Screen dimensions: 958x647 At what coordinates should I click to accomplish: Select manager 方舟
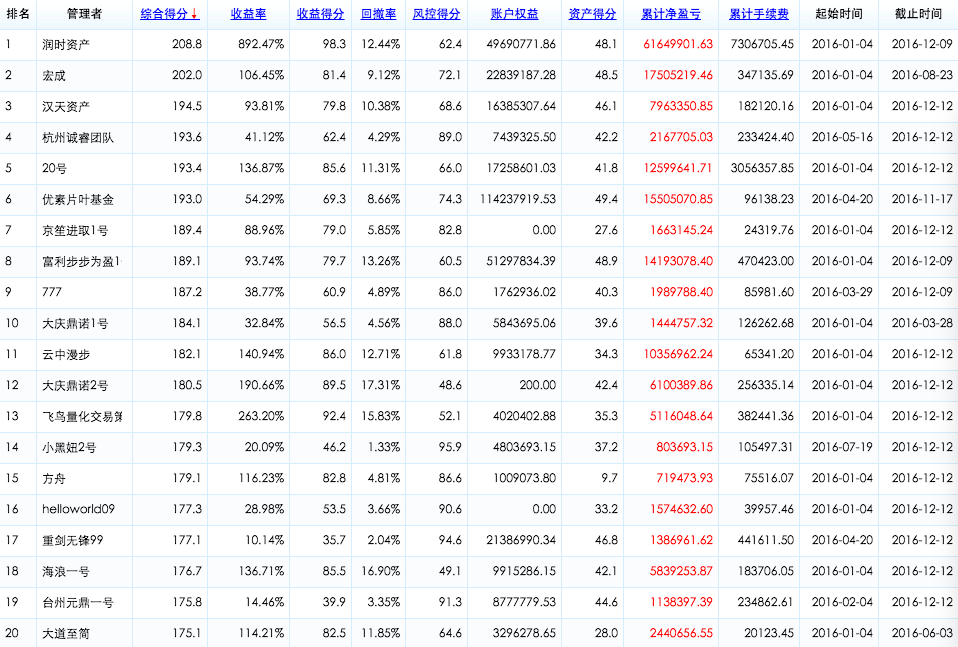pyautogui.click(x=54, y=478)
